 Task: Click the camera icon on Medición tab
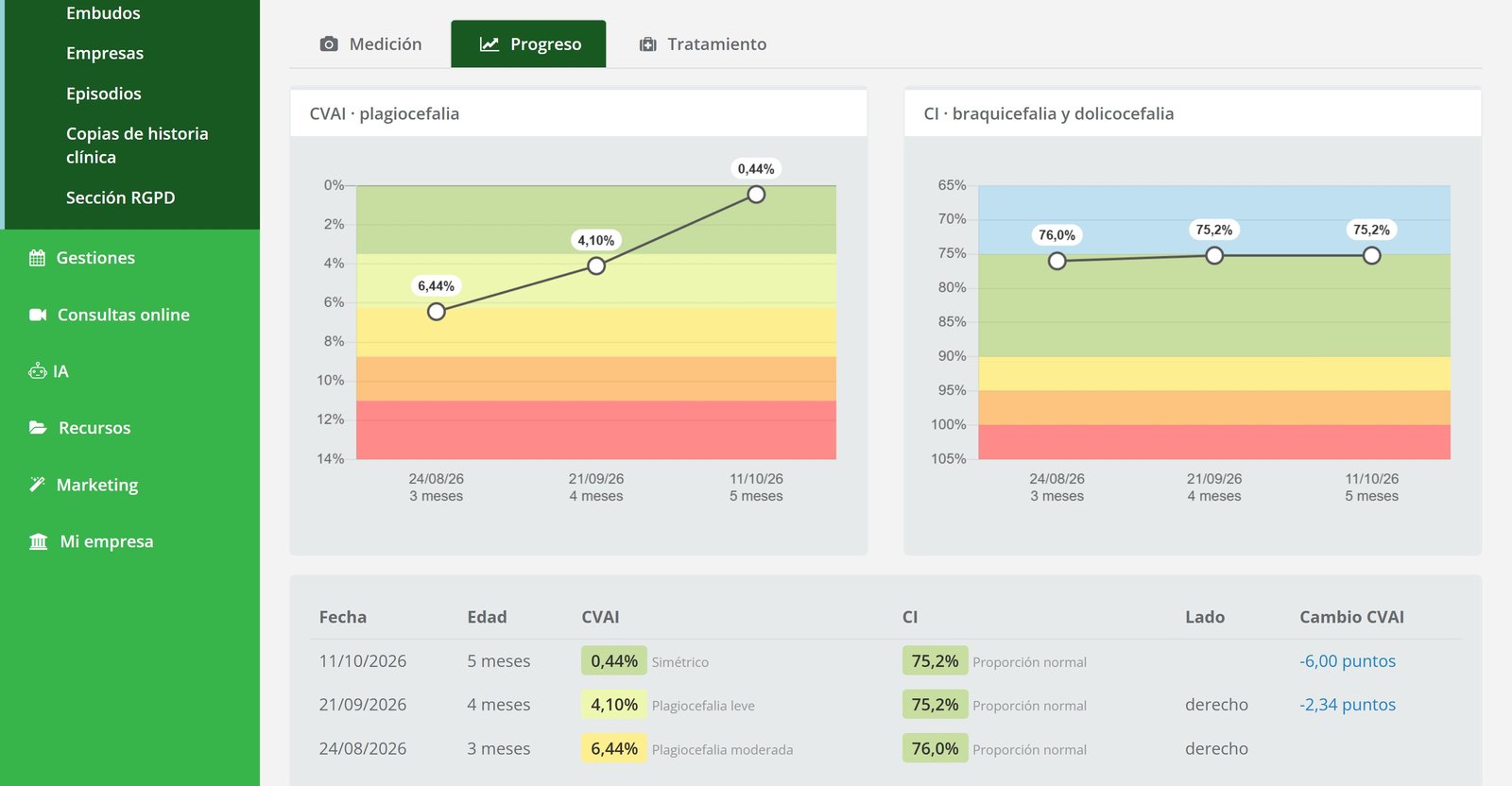click(329, 44)
